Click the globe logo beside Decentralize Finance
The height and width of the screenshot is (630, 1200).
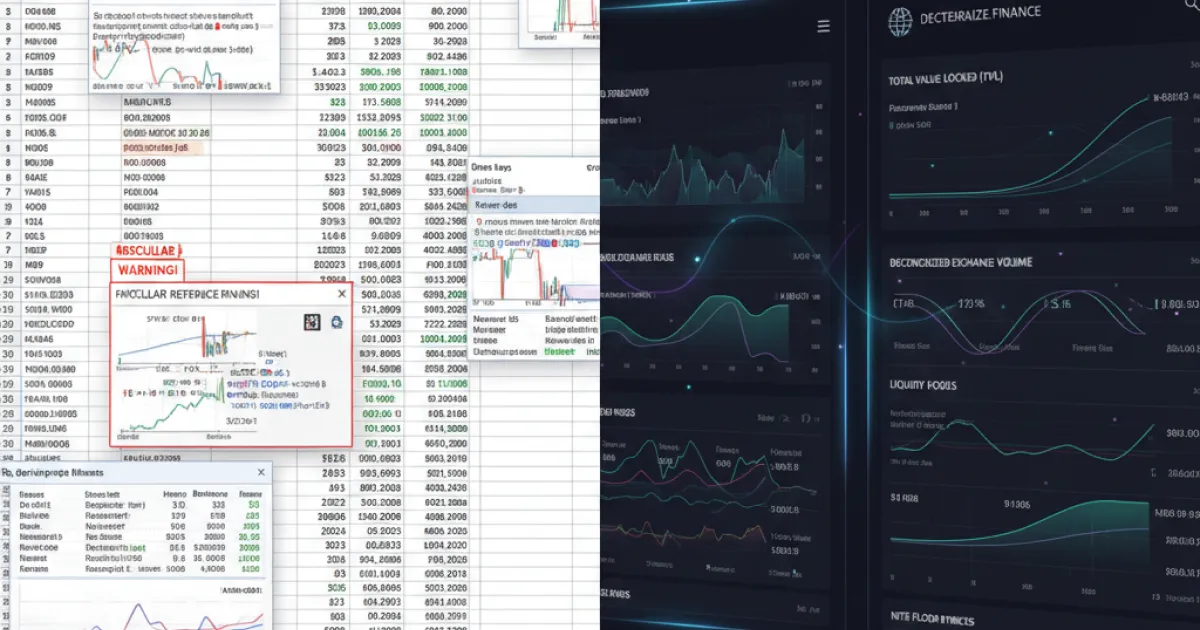coord(901,21)
